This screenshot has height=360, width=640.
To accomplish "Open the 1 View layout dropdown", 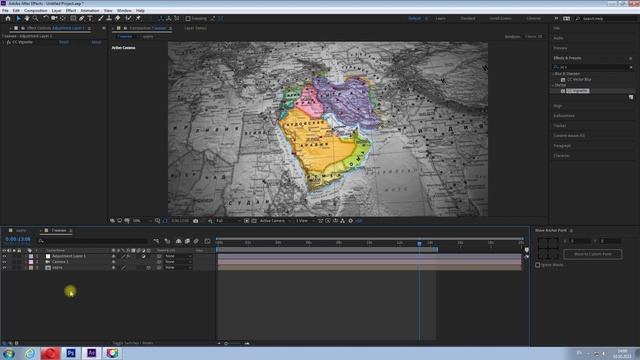I will point(305,221).
